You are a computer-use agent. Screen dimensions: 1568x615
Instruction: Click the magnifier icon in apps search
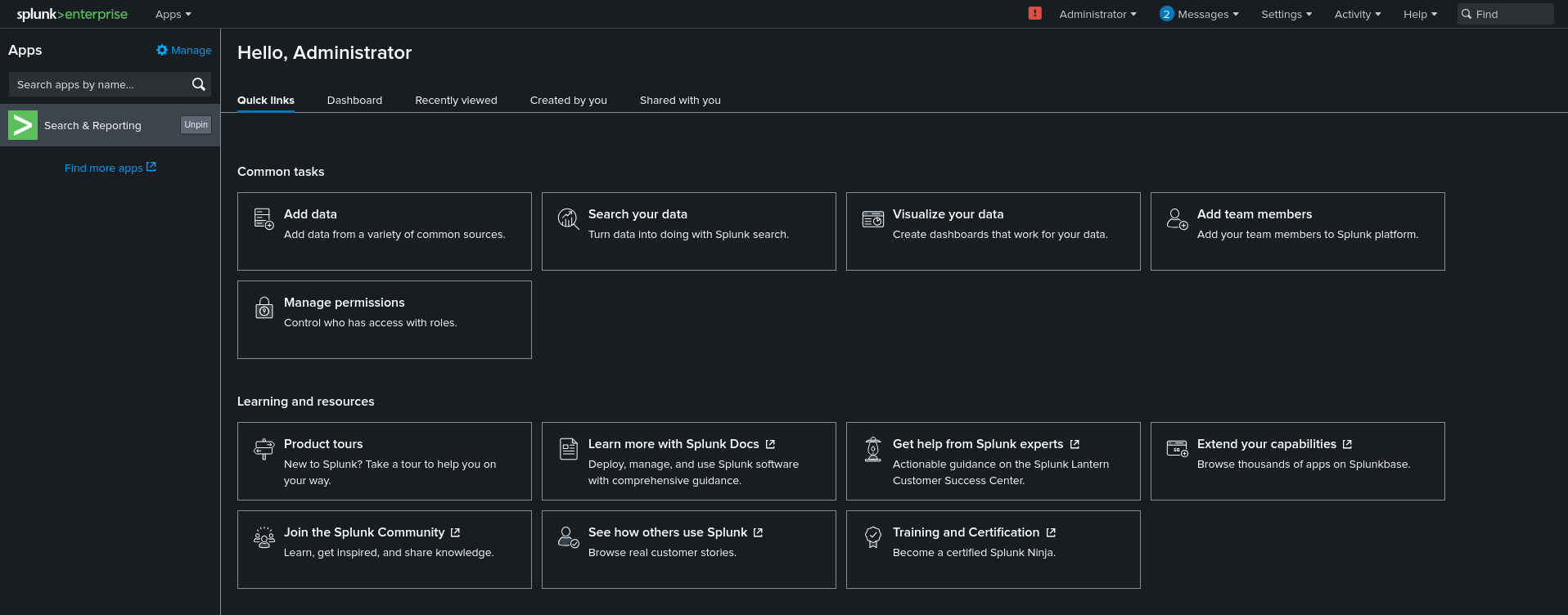pos(199,84)
